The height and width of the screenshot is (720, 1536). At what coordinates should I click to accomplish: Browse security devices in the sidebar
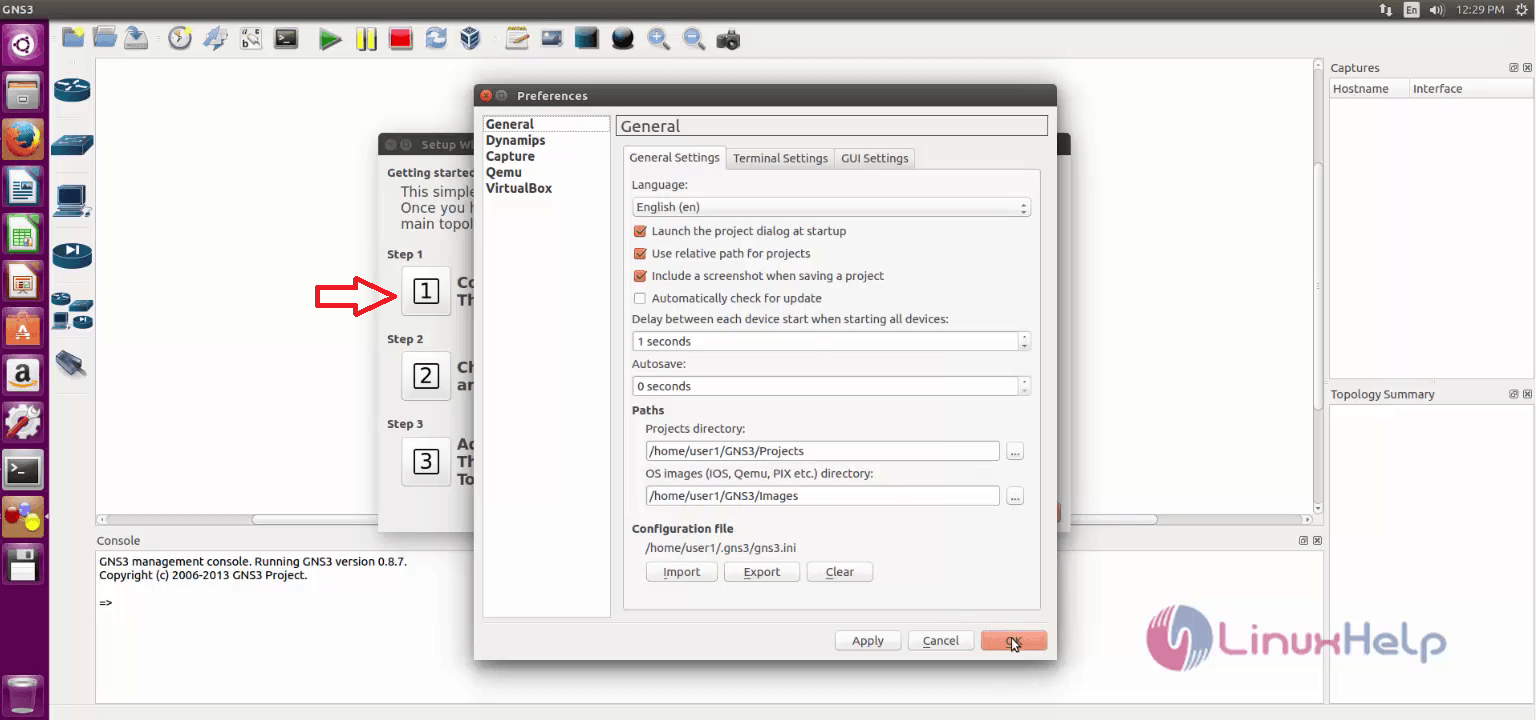(72, 254)
